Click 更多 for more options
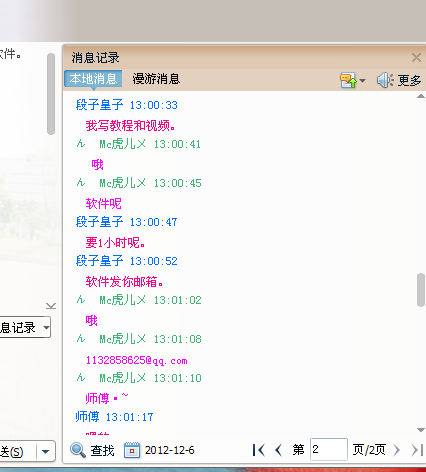The width and height of the screenshot is (426, 472). click(409, 80)
